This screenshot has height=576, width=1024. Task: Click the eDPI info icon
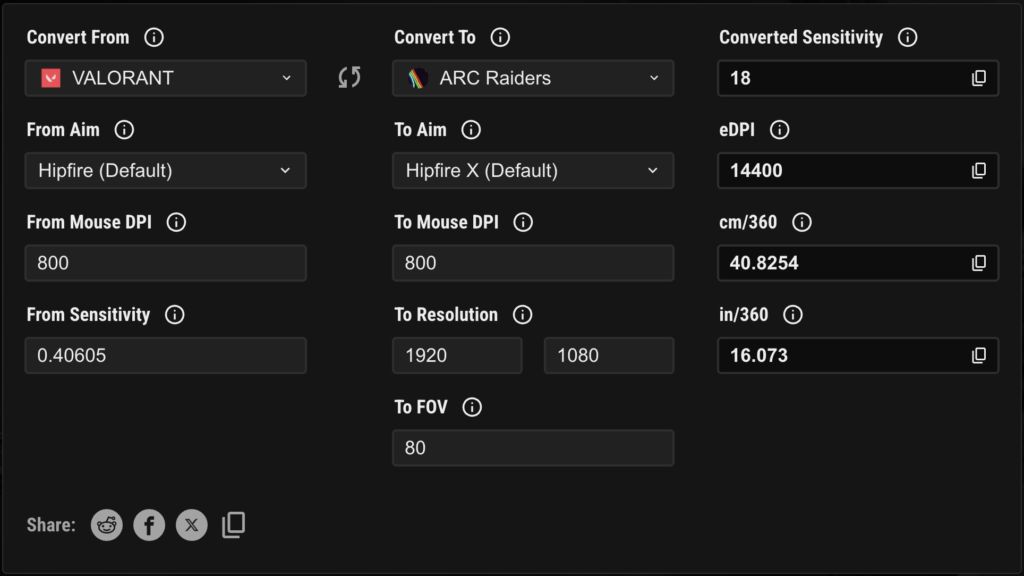point(780,130)
